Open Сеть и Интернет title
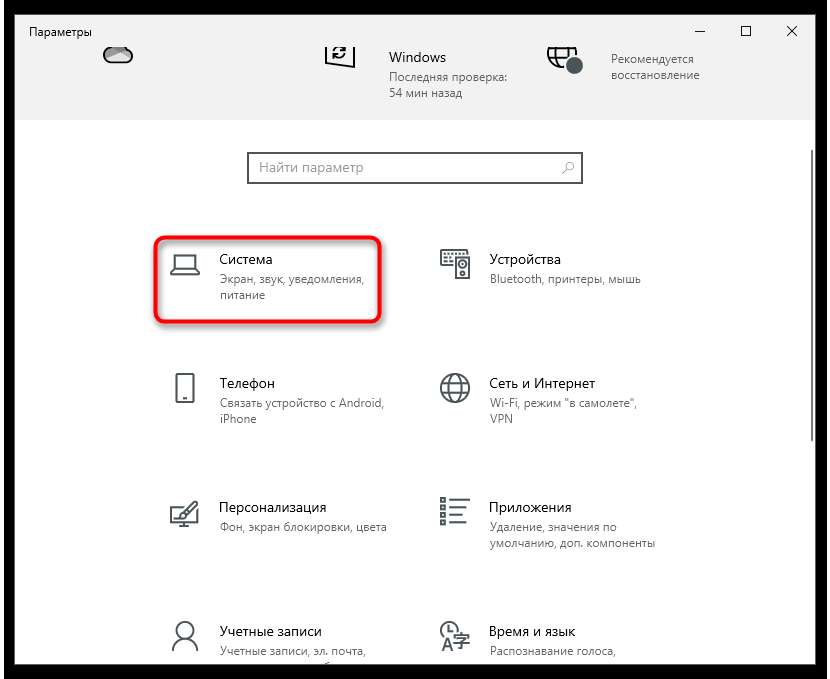 click(x=542, y=383)
